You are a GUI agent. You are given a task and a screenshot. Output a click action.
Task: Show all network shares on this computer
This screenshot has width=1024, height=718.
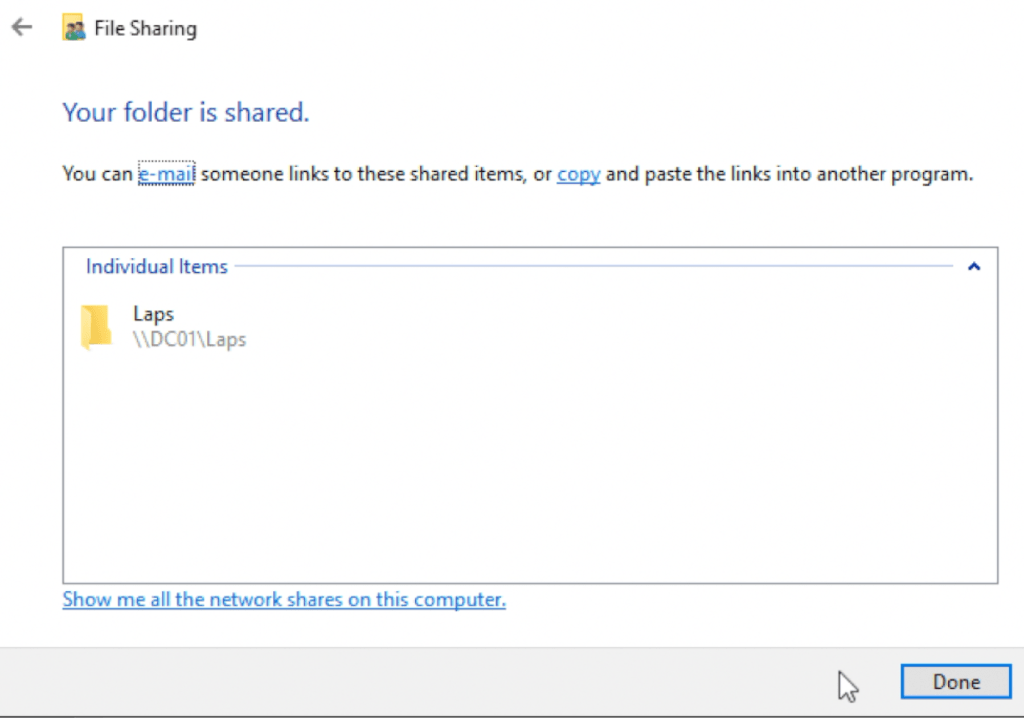[x=283, y=599]
